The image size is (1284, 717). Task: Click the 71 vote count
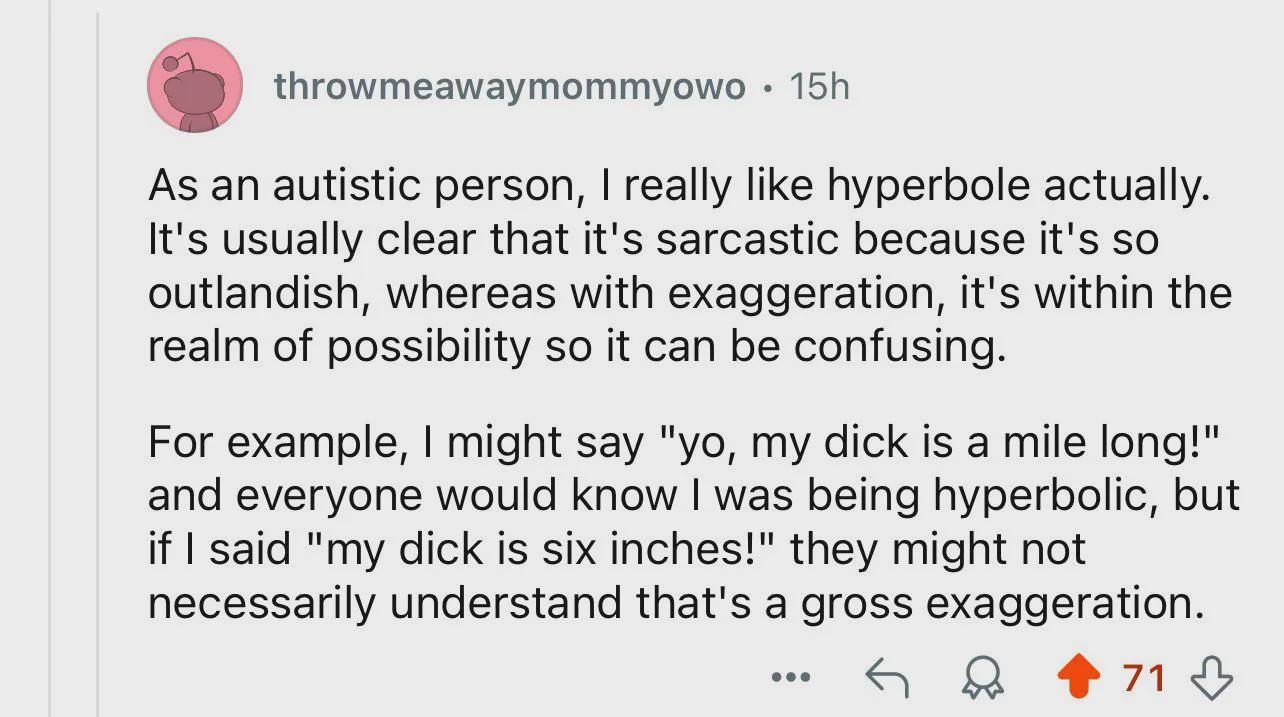point(1145,679)
